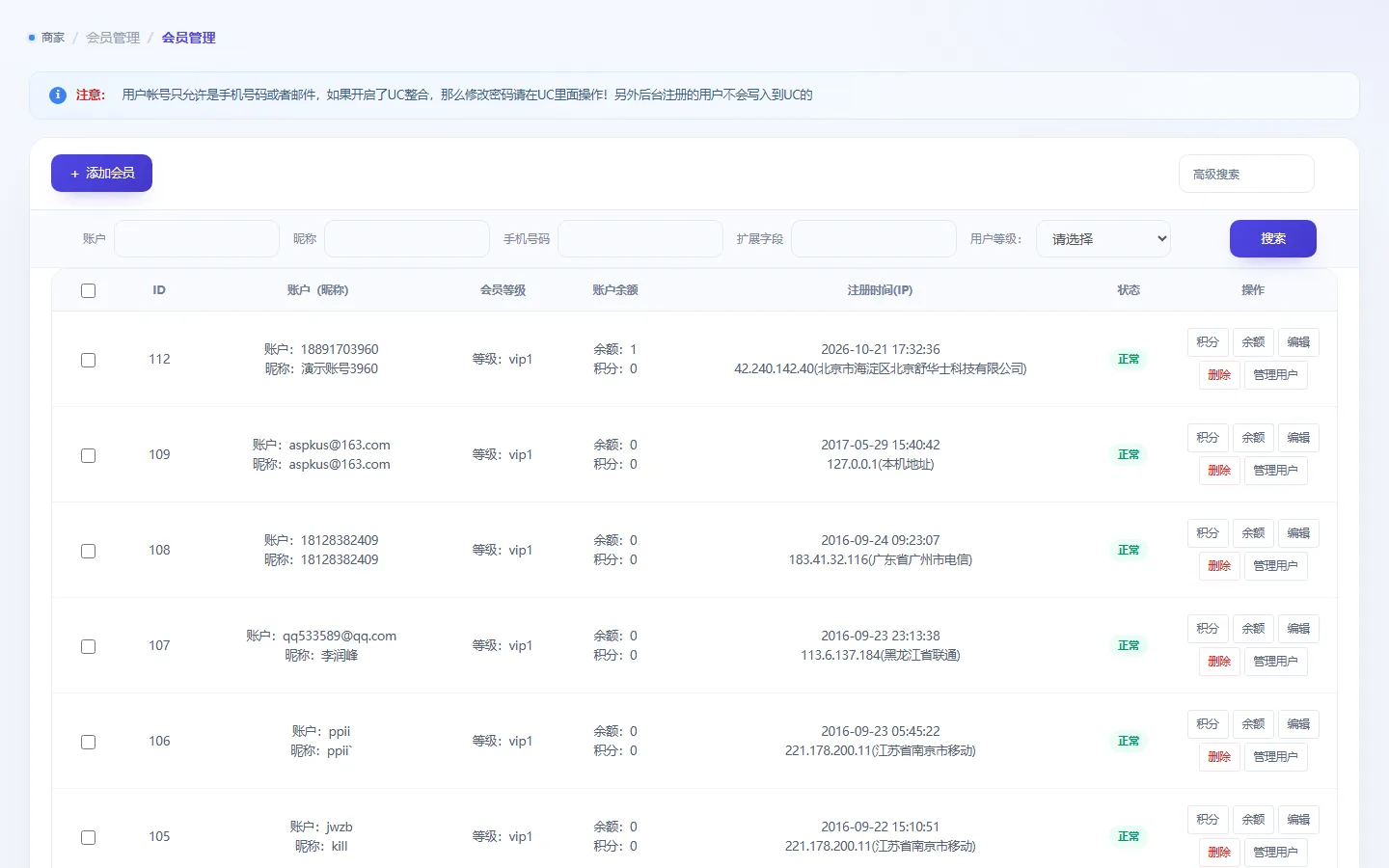Click the highlighted 会员管理 breadcrumb item

188,38
